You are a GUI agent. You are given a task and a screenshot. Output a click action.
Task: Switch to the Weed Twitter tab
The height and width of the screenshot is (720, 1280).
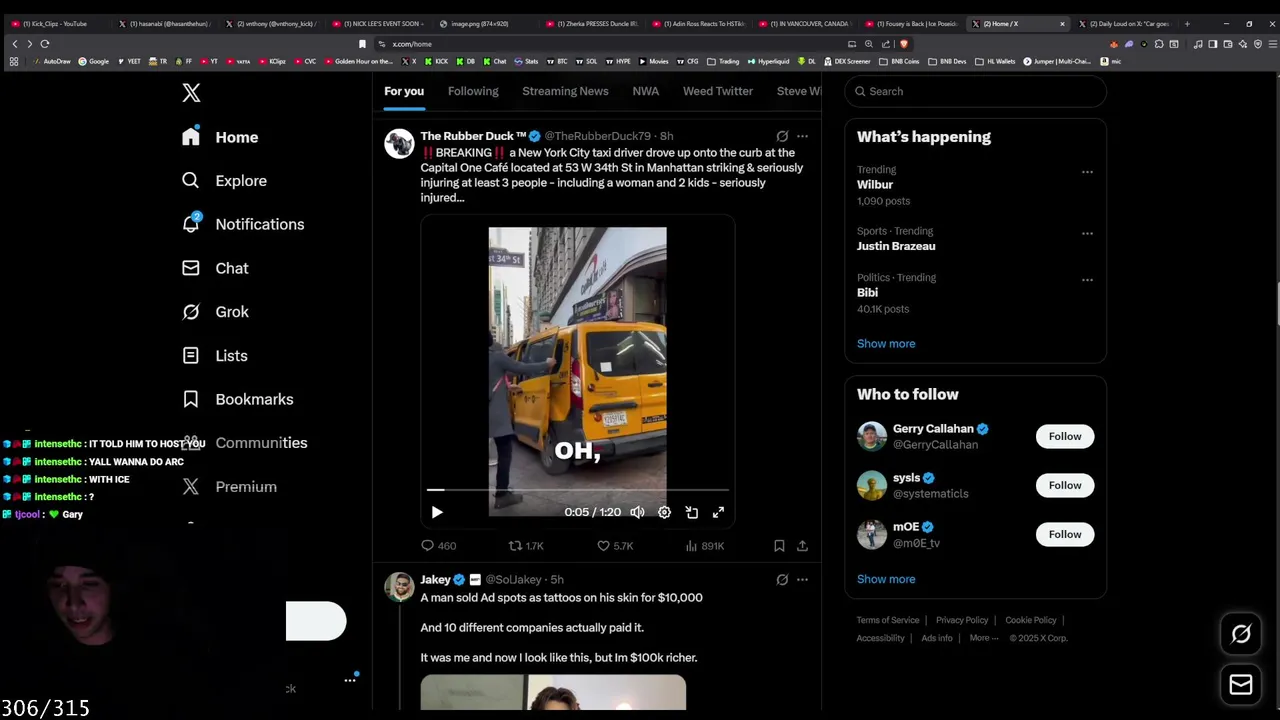[718, 91]
